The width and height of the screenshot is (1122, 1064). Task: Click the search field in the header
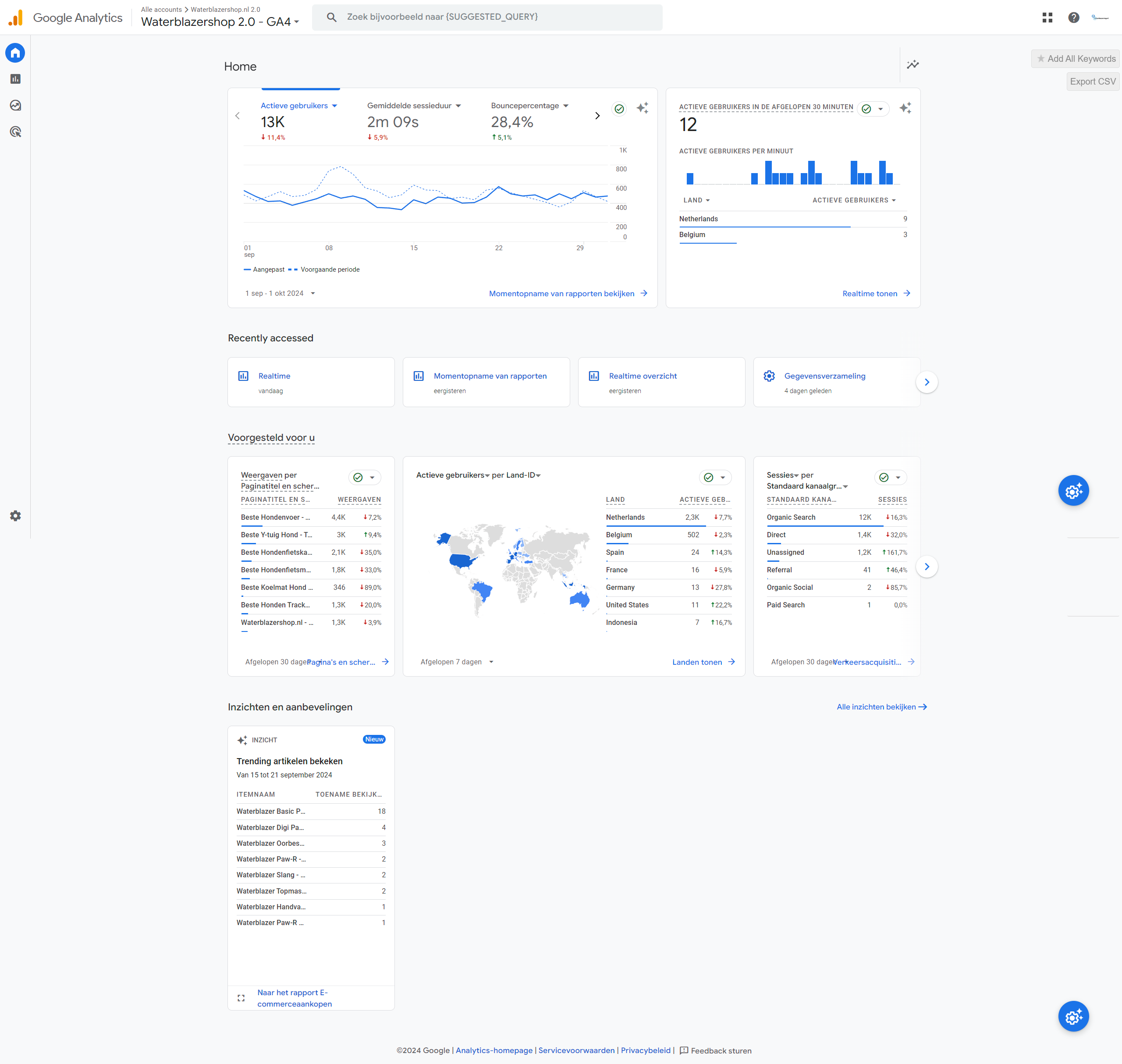click(x=487, y=17)
